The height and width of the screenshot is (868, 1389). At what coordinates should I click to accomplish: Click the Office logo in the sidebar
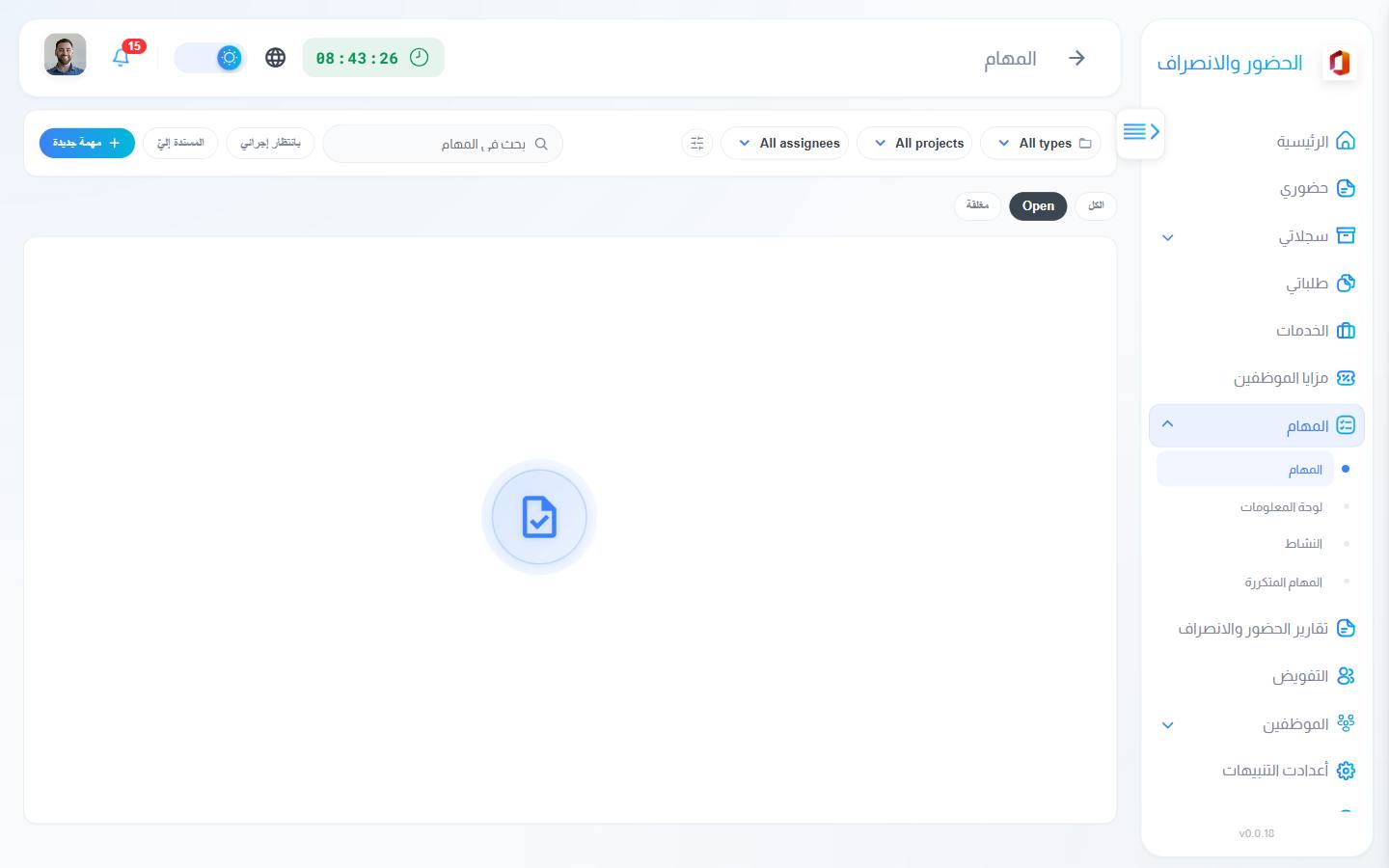click(x=1339, y=63)
